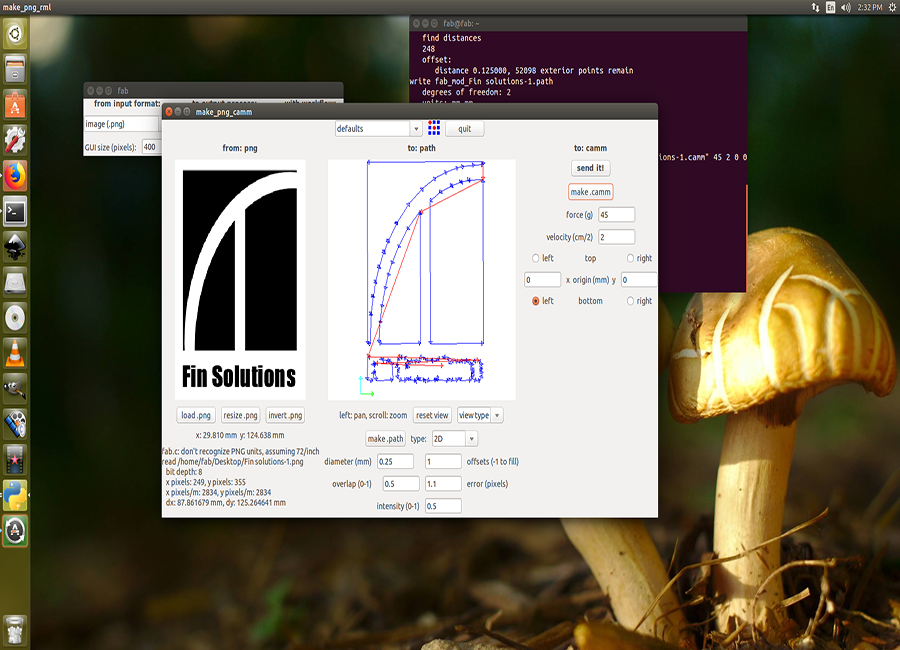Viewport: 900px width, 650px height.
Task: Open the Trash in the dock
Action: coord(15,630)
